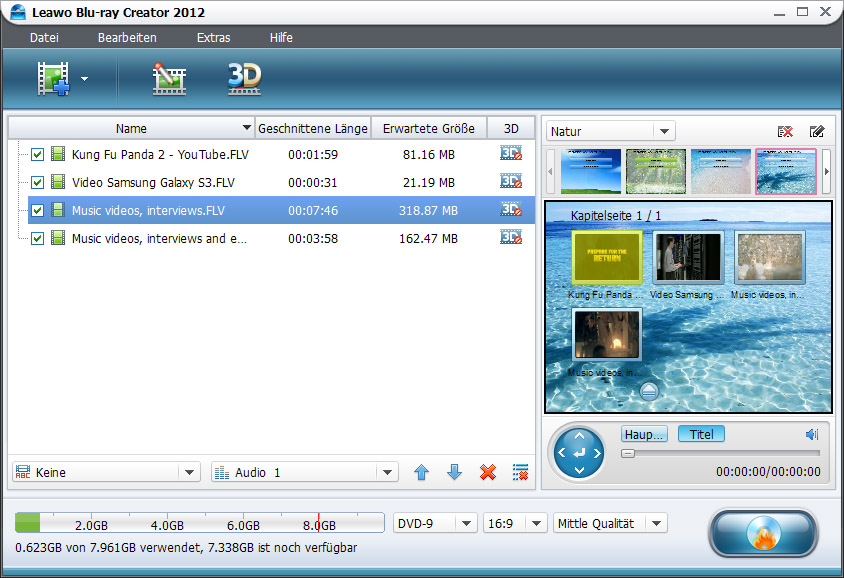The width and height of the screenshot is (844, 578).
Task: Click the add video icon in toolbar
Action: coord(54,78)
